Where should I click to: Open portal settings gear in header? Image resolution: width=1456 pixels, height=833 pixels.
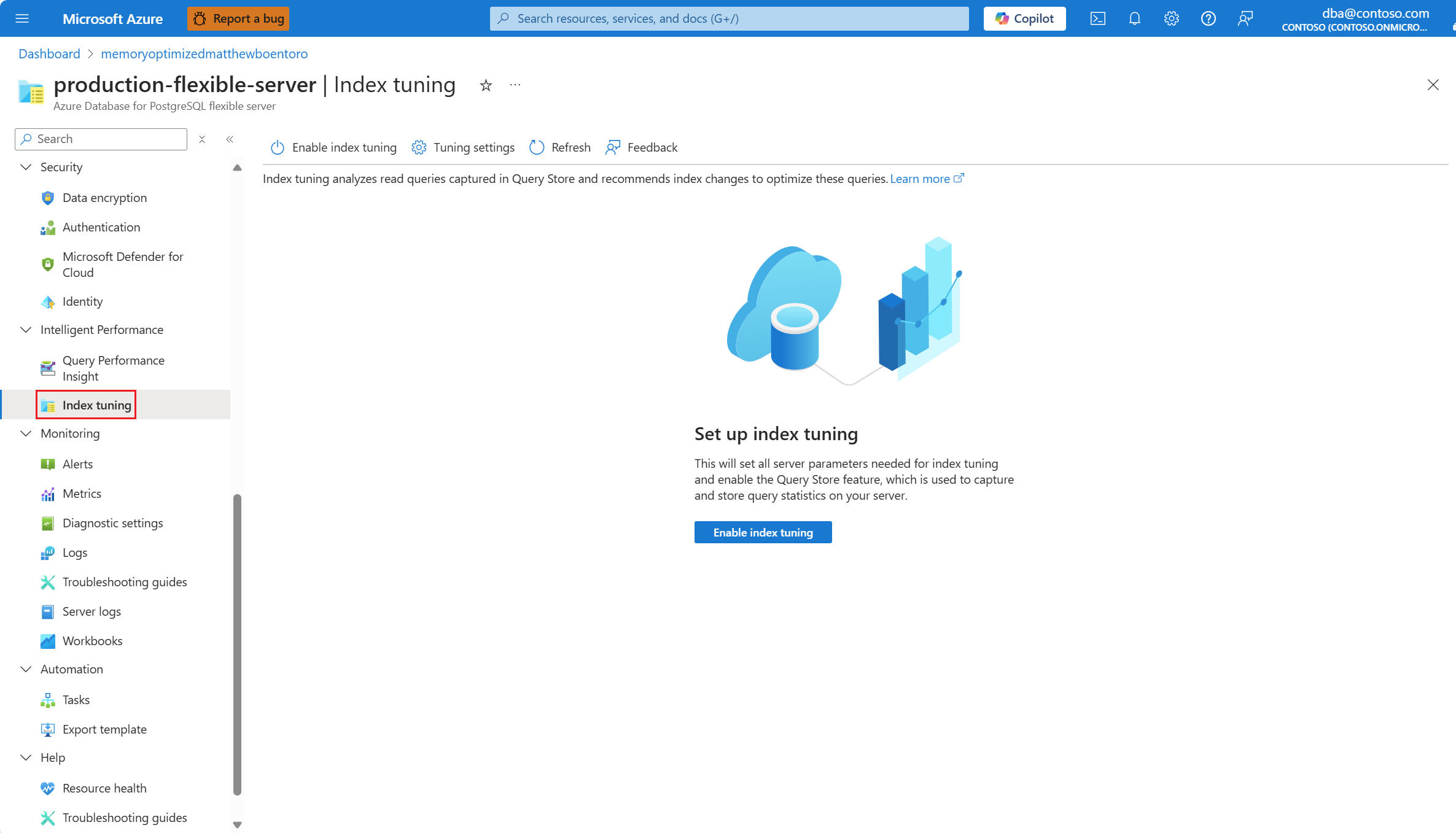click(x=1171, y=18)
